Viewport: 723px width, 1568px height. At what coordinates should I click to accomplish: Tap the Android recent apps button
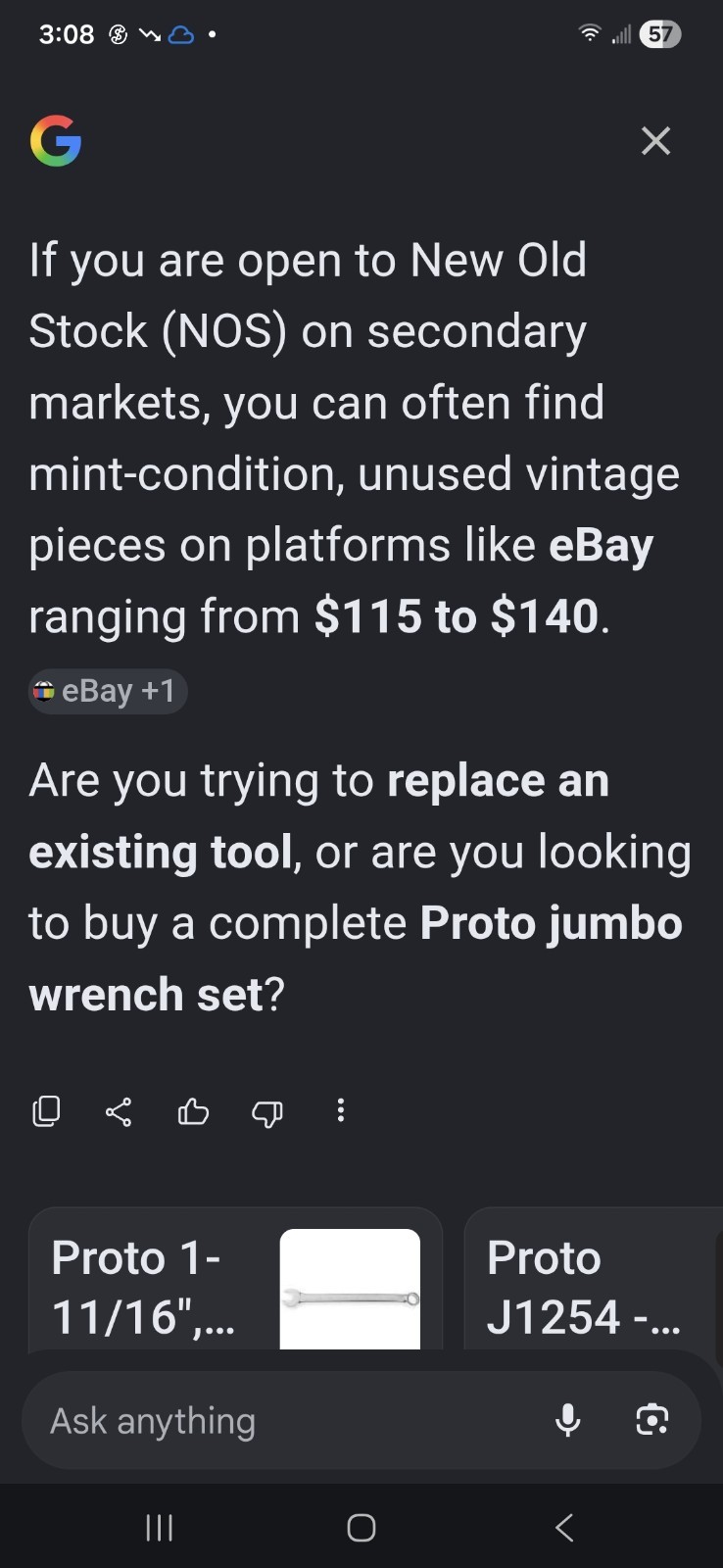click(x=159, y=1527)
